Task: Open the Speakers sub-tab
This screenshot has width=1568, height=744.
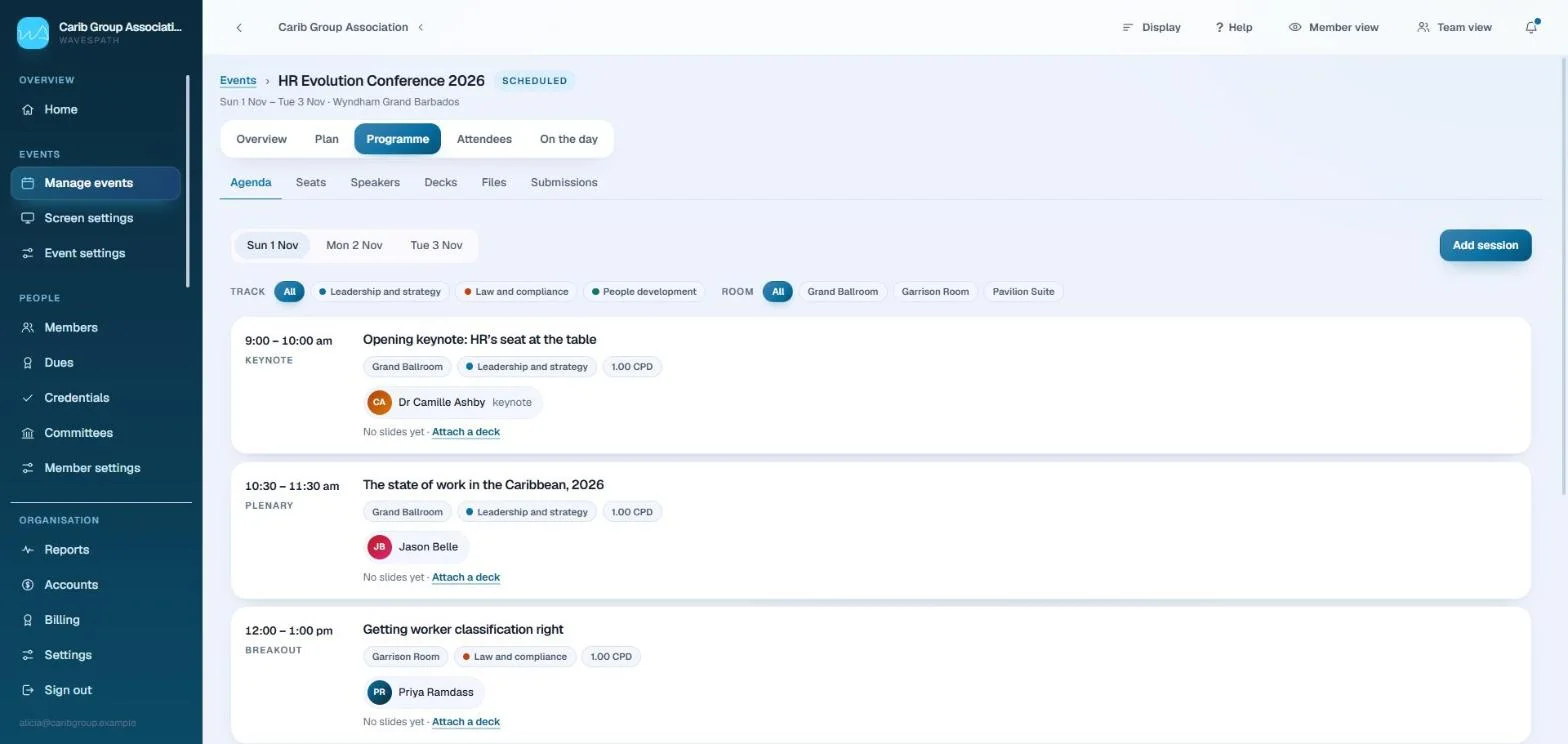Action: (x=375, y=182)
